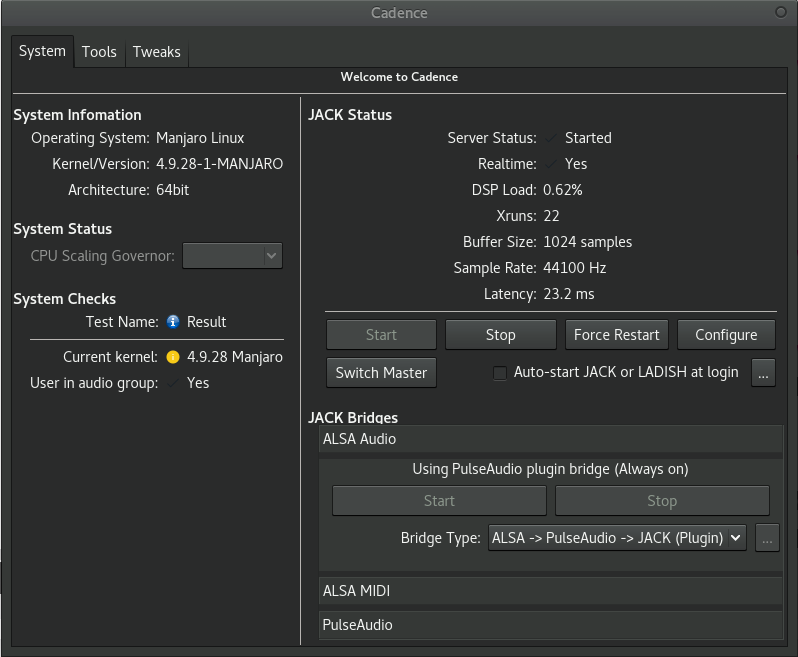The image size is (798, 657).
Task: Open the Bridge Type combo box
Action: [x=617, y=538]
